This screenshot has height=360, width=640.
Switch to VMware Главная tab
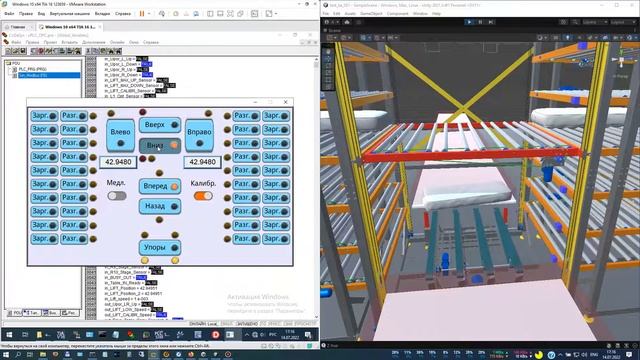coord(18,27)
